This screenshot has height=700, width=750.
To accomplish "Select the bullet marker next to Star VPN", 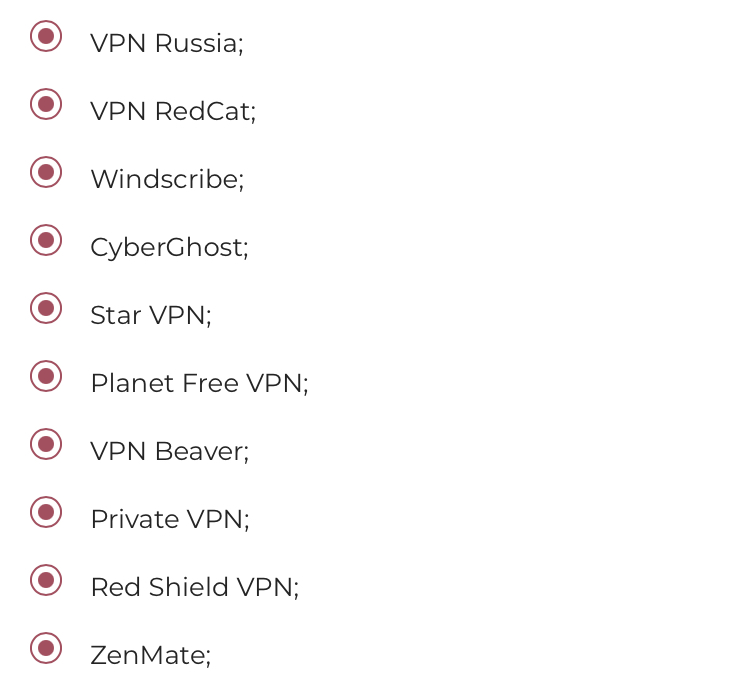I will point(46,308).
